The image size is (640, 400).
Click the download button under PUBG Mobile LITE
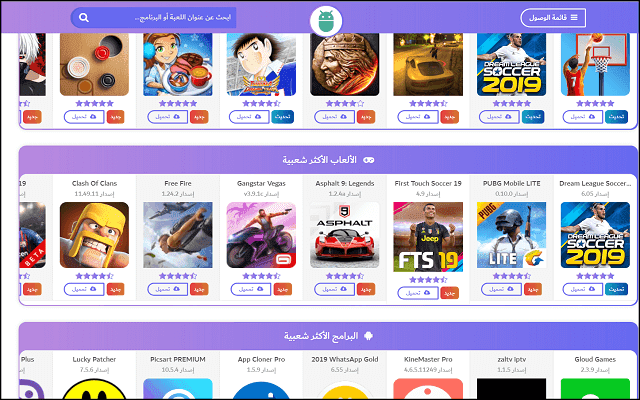tap(501, 289)
